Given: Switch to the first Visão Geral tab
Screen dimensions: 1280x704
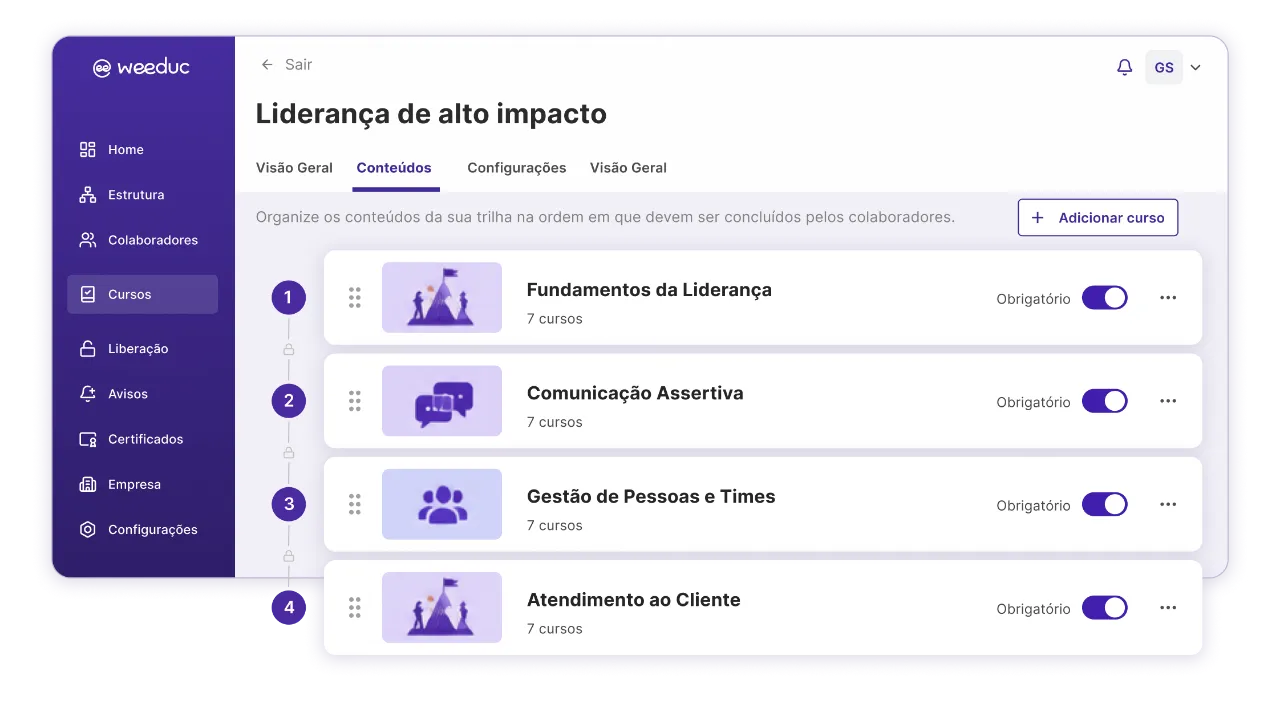Looking at the screenshot, I should pos(294,168).
